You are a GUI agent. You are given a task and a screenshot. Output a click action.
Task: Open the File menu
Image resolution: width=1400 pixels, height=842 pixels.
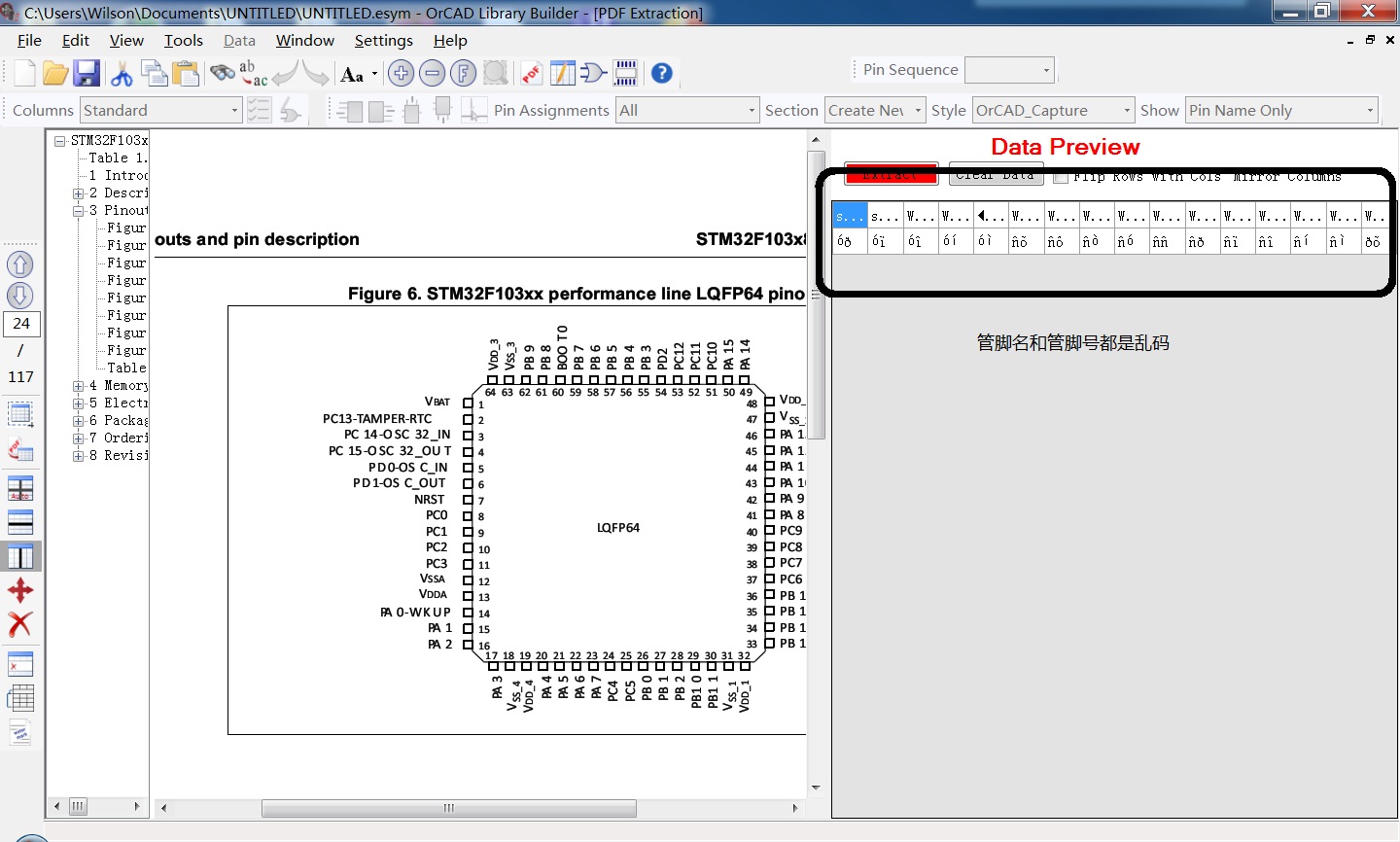coord(29,40)
